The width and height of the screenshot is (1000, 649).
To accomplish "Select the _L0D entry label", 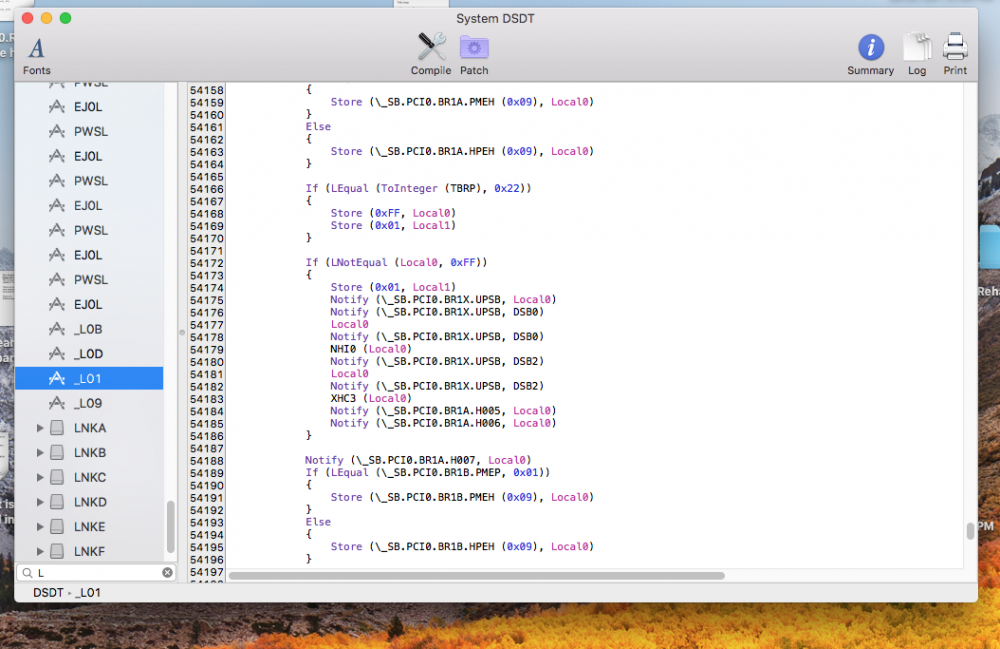I will point(88,354).
